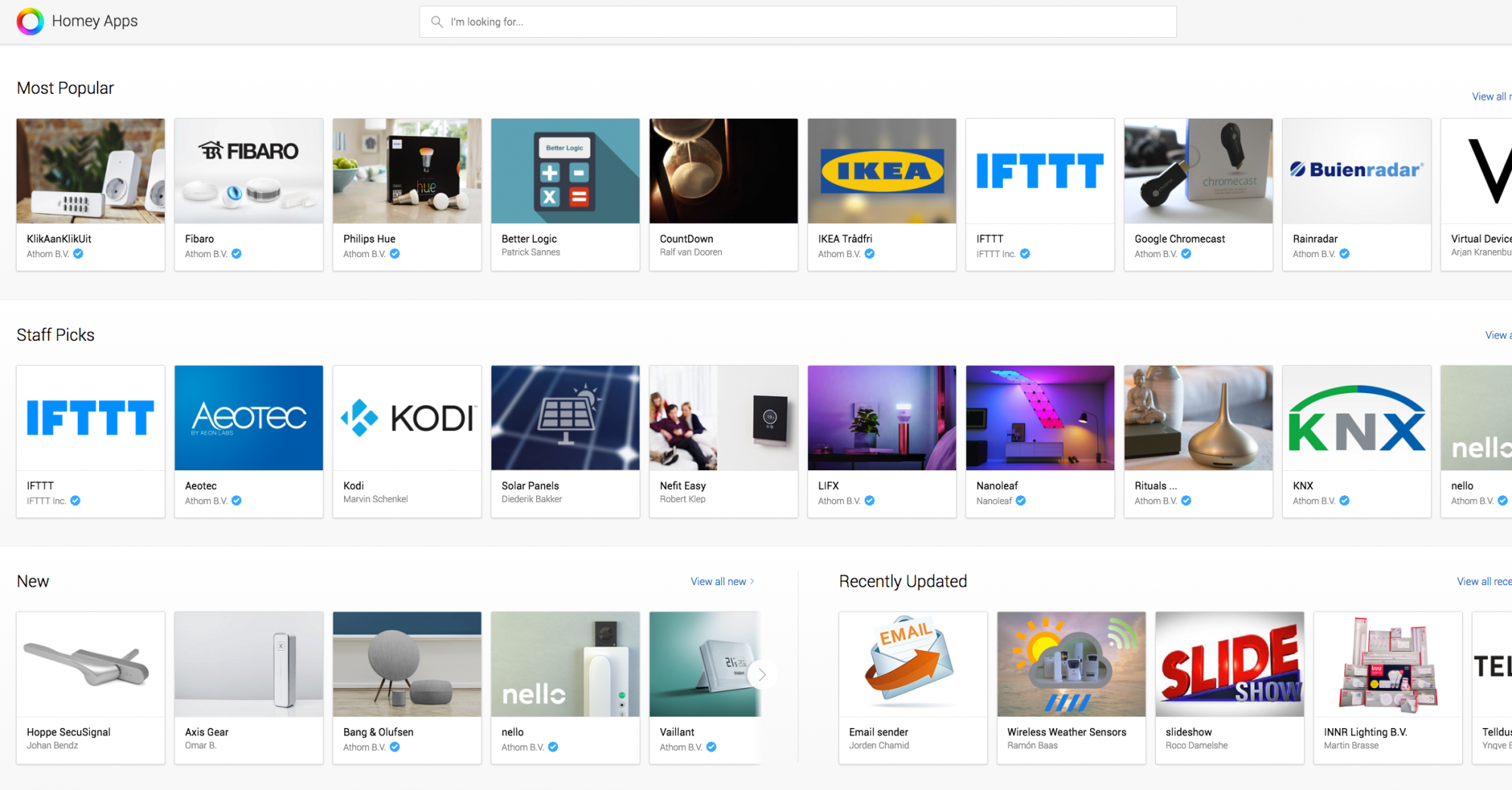This screenshot has height=790, width=1512.
Task: Click the "Ramón Baas" author name
Action: [x=1032, y=745]
